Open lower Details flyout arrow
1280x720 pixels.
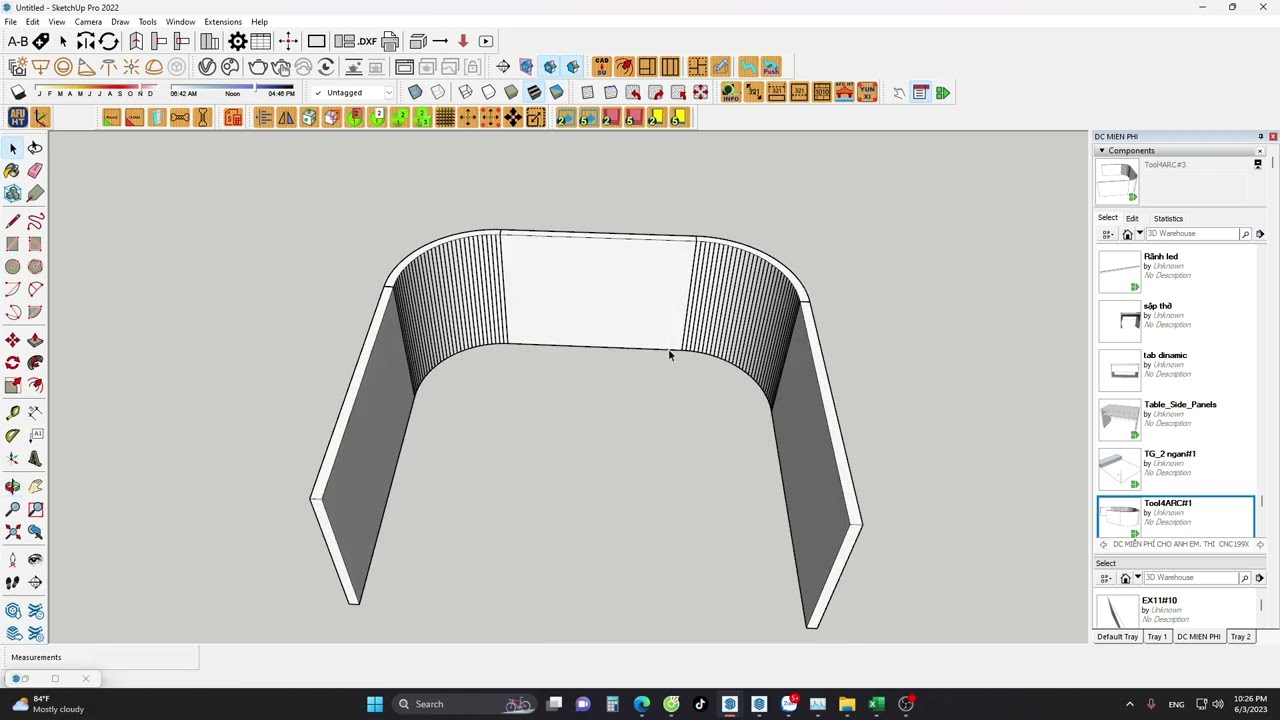click(1260, 578)
